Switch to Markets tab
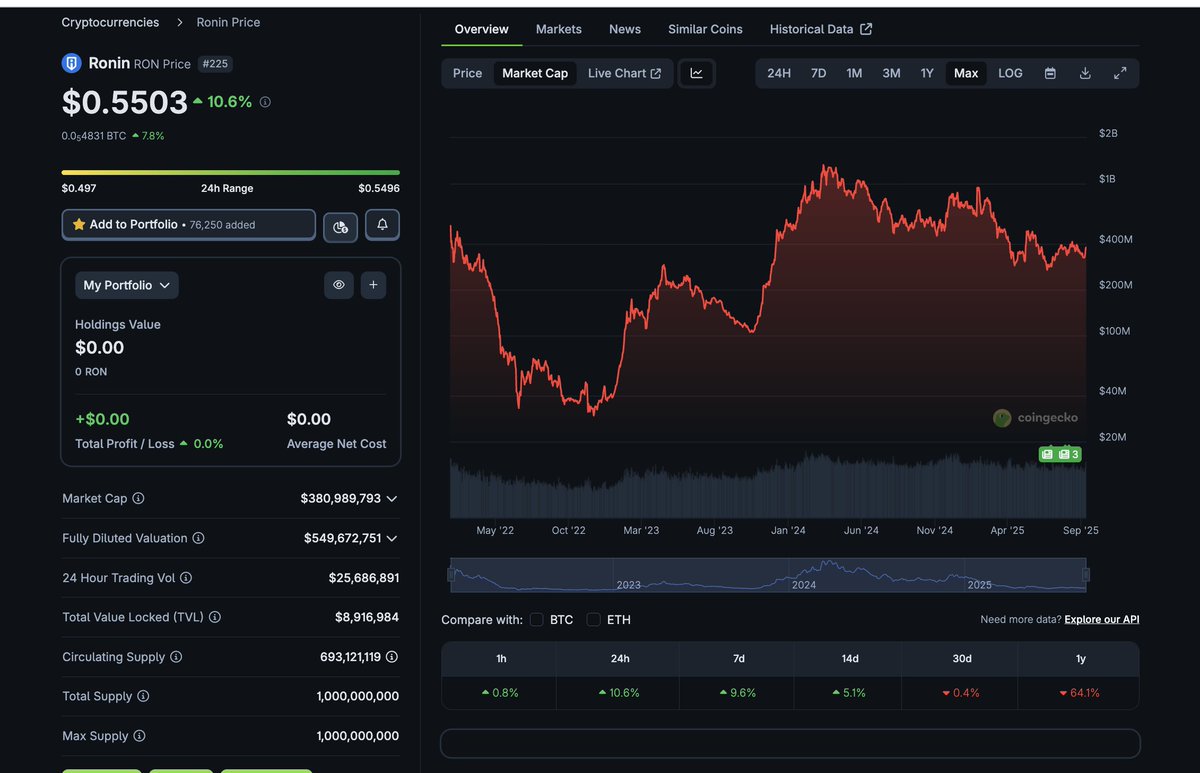The height and width of the screenshot is (773, 1200). (559, 29)
